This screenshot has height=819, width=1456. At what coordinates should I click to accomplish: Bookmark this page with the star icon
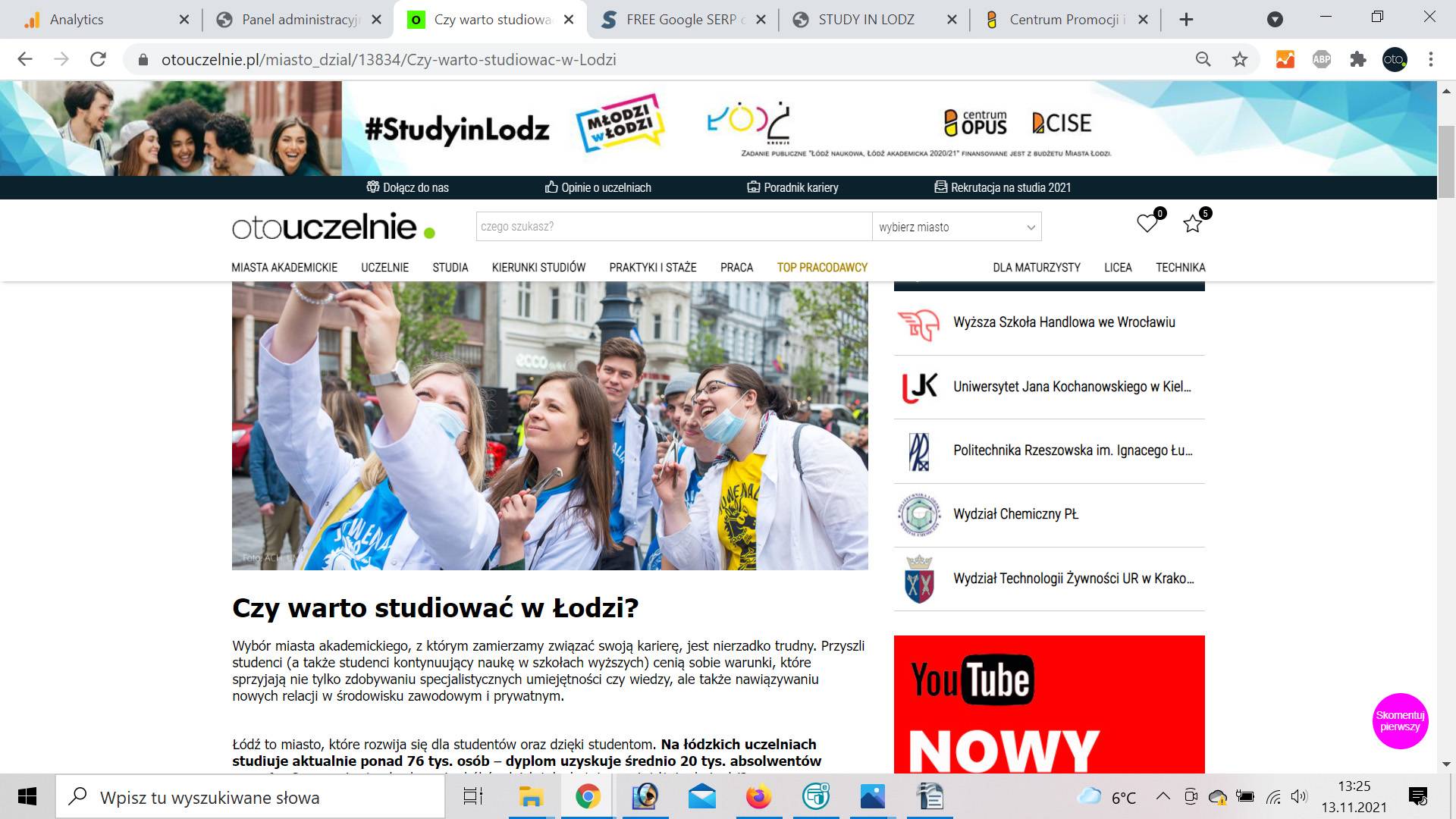pyautogui.click(x=1240, y=59)
